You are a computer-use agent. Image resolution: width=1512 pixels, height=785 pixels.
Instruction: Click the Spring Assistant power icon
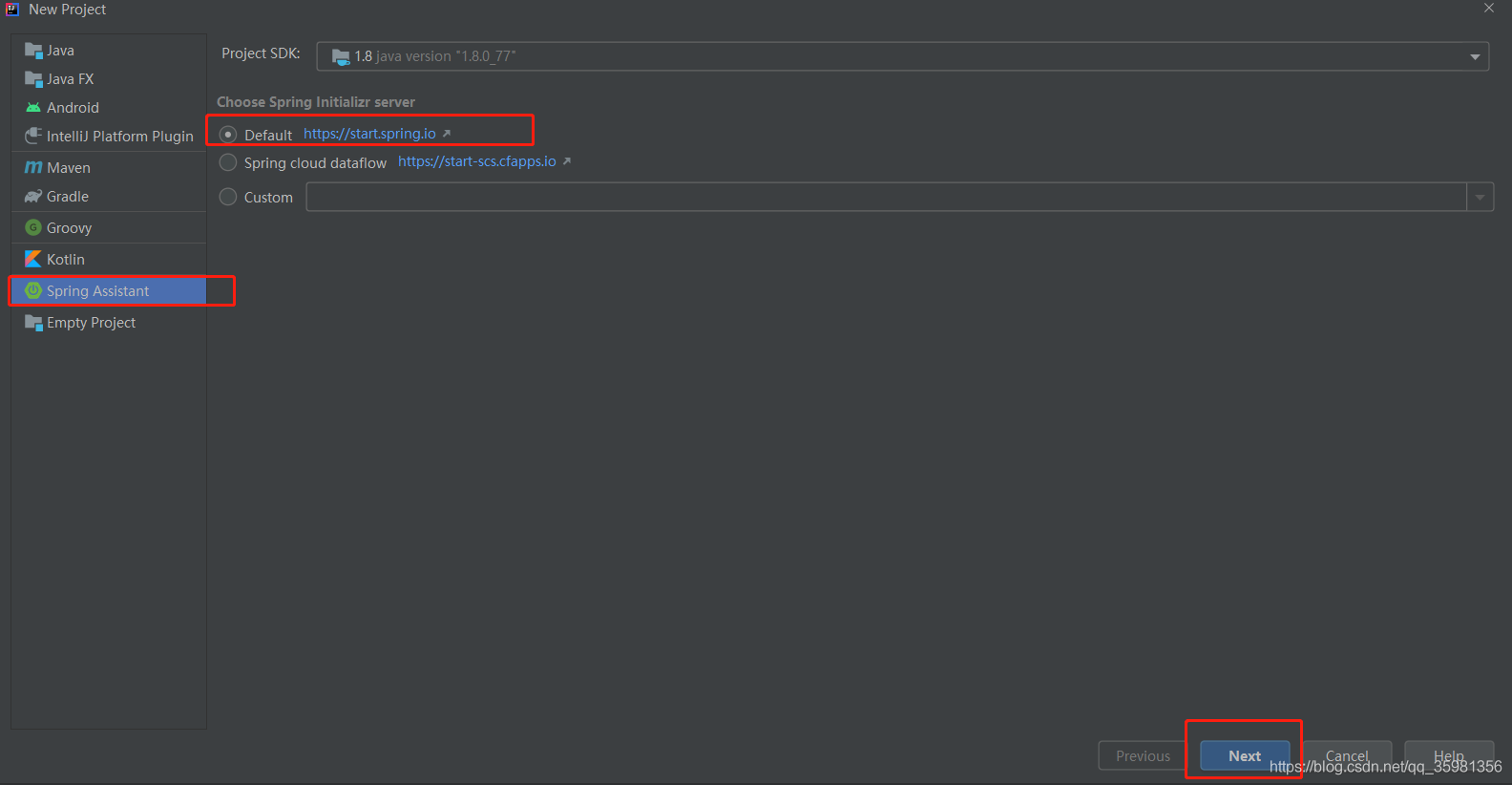(x=33, y=291)
